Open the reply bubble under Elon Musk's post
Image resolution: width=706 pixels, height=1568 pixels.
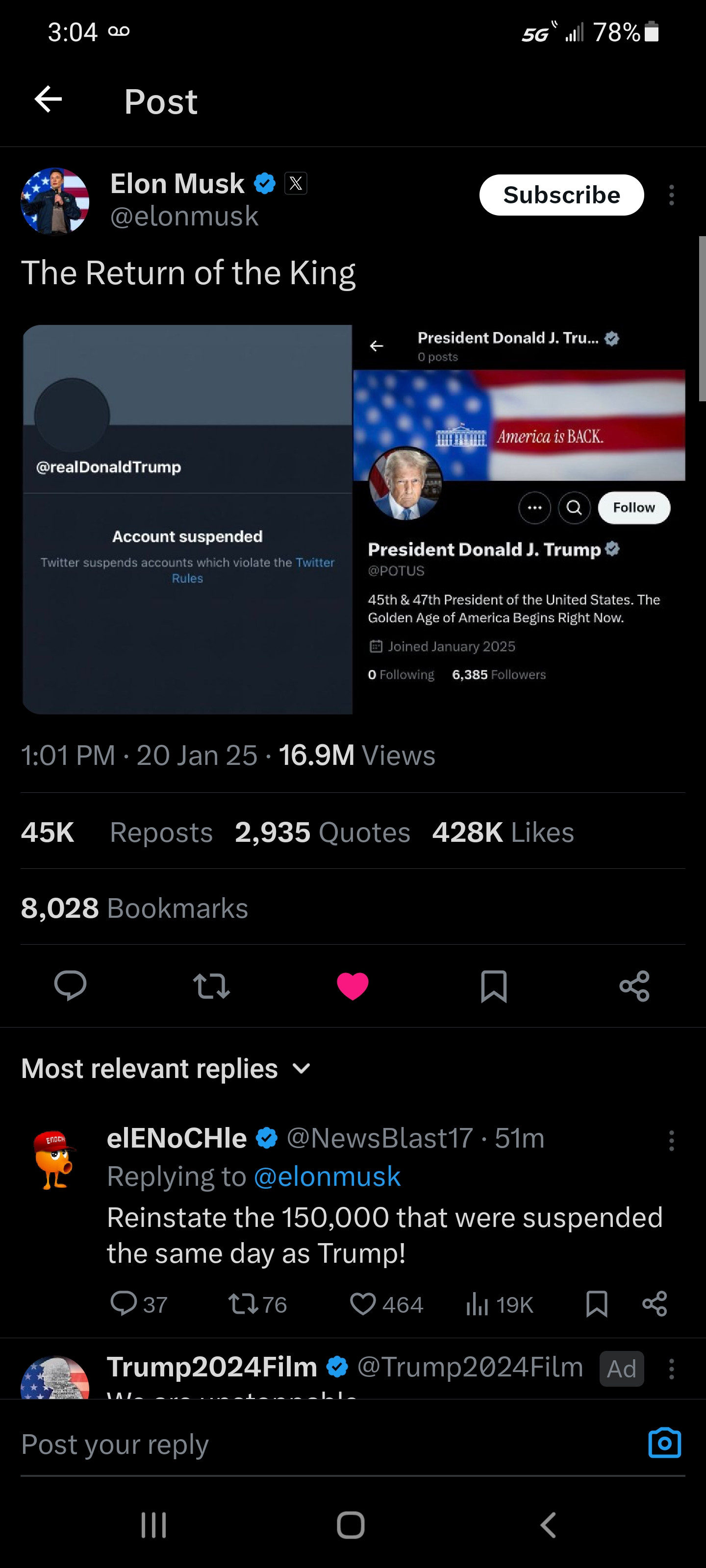click(70, 985)
